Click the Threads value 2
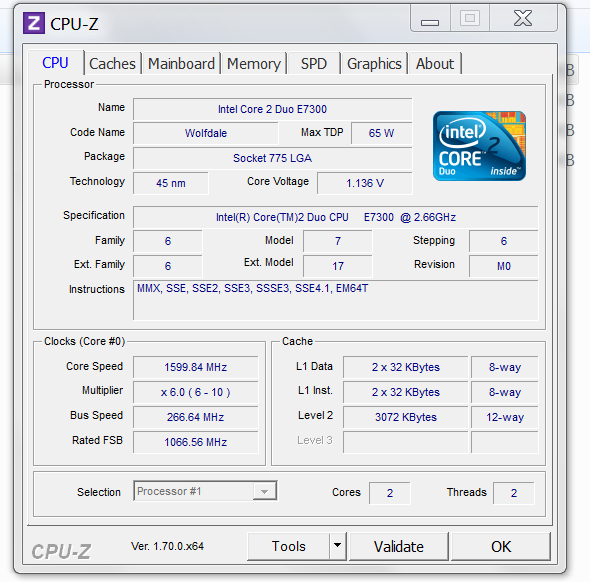 pos(514,493)
